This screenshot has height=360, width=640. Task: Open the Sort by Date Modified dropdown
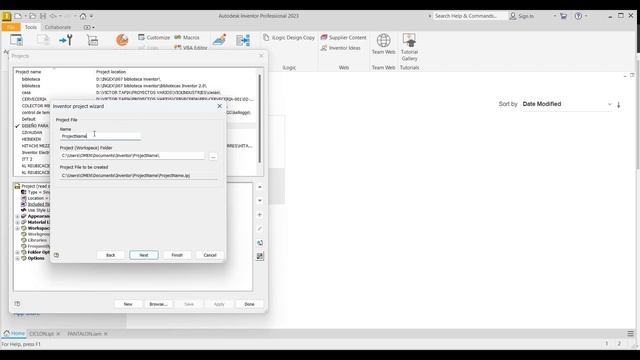point(567,104)
